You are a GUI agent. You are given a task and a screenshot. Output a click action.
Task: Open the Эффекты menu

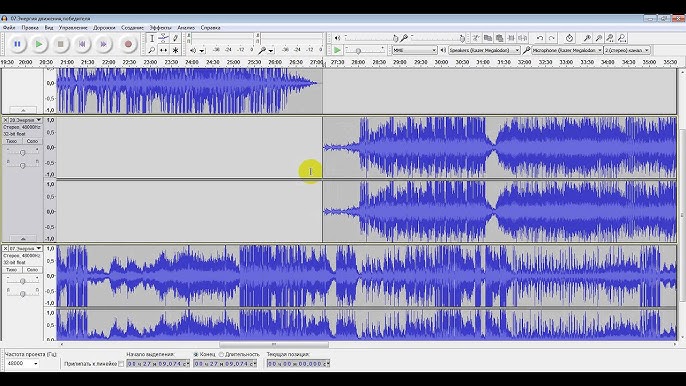pos(160,28)
